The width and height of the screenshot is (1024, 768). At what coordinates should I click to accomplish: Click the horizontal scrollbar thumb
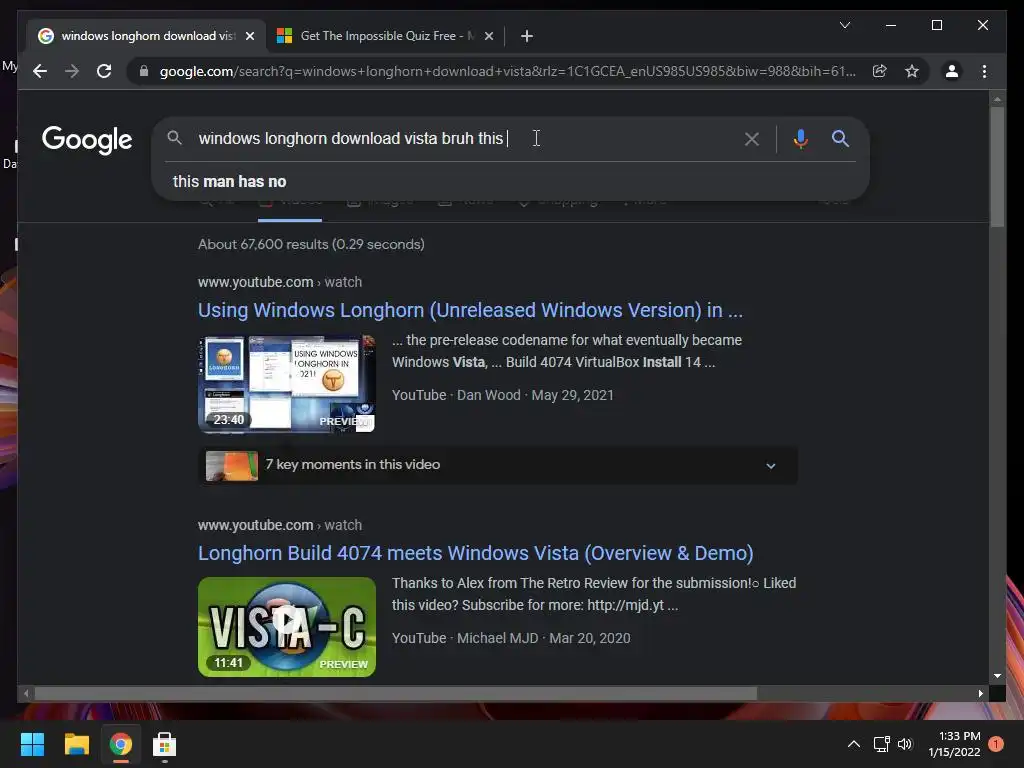click(396, 694)
